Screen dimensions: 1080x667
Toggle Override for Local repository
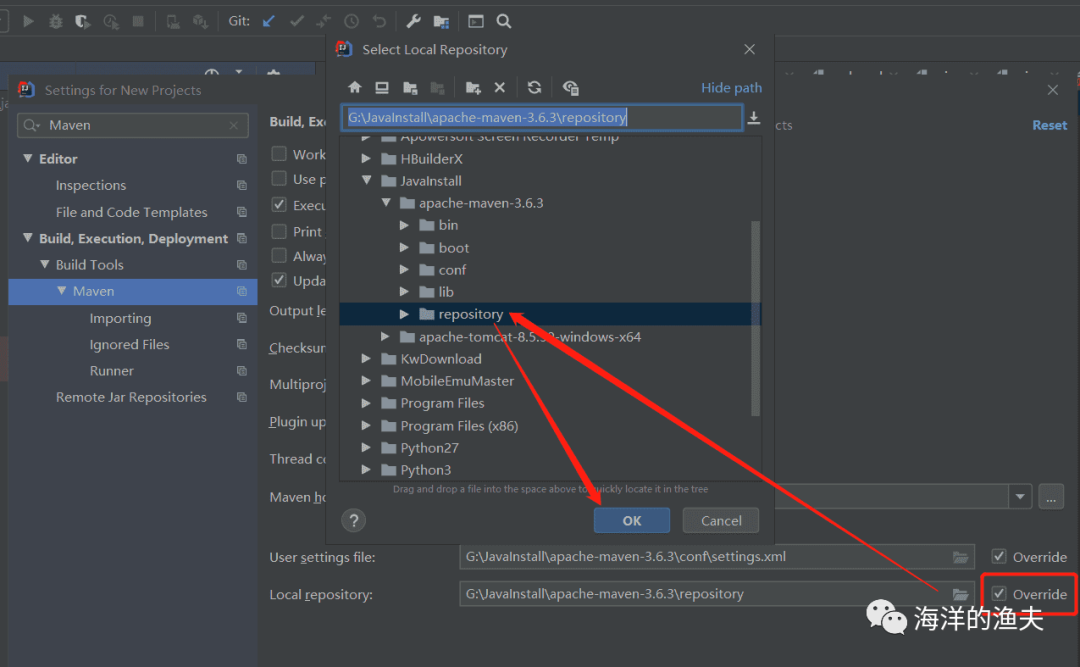[999, 593]
